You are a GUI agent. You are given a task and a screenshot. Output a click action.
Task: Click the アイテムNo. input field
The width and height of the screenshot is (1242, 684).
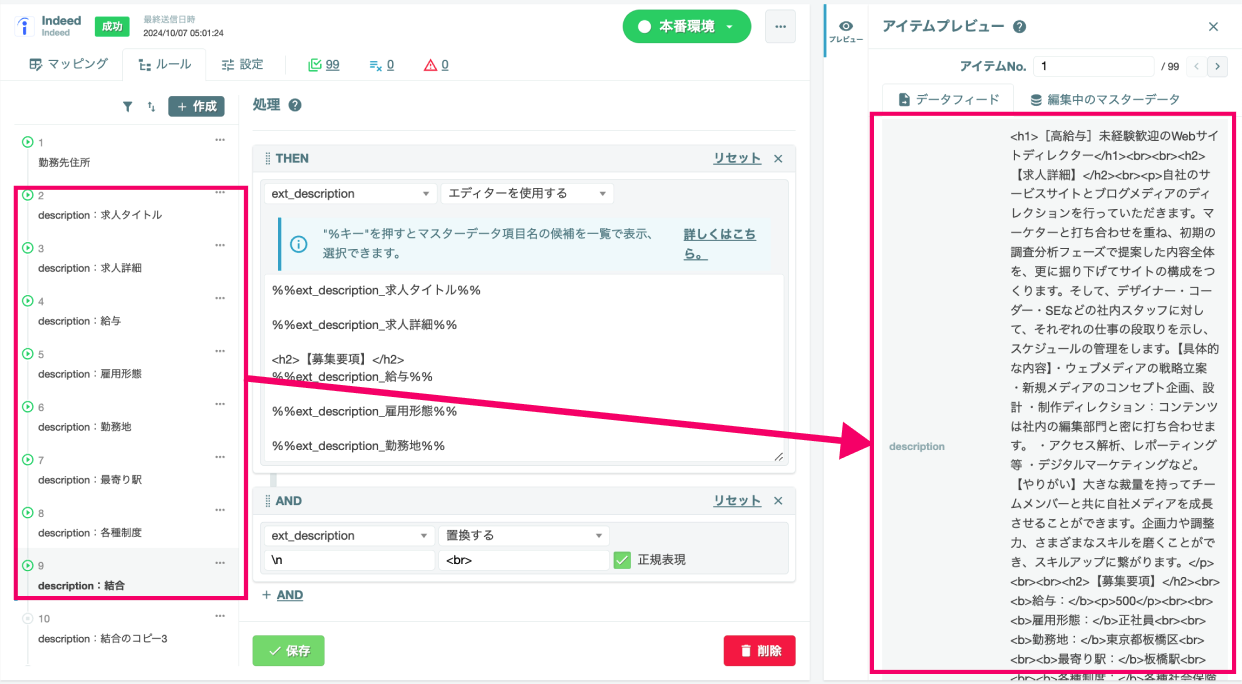(1094, 66)
